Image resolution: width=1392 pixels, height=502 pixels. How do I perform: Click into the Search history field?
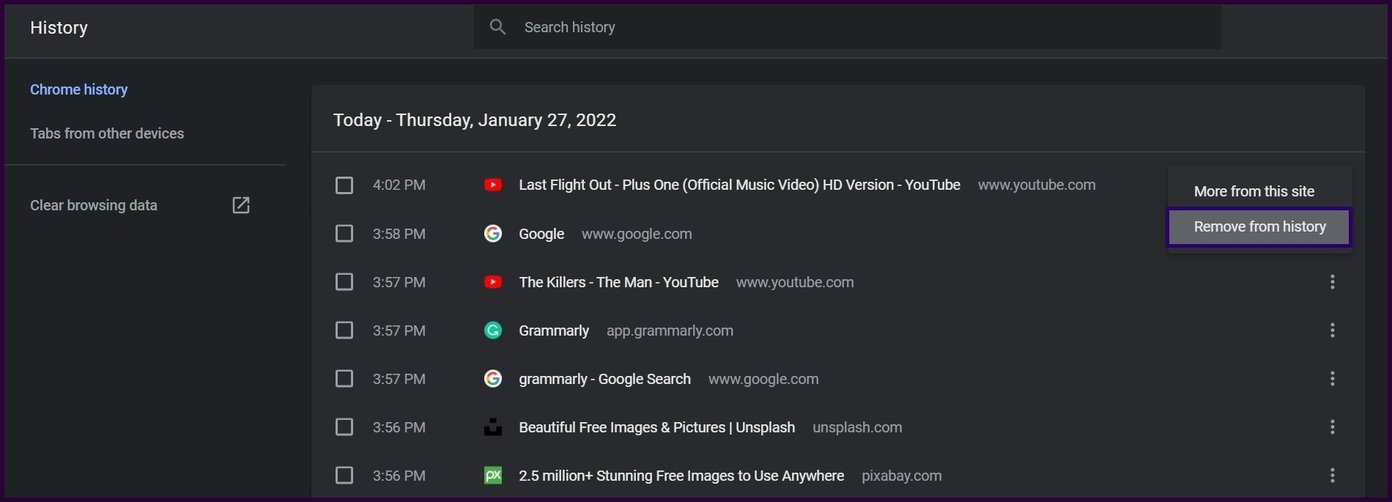[847, 27]
